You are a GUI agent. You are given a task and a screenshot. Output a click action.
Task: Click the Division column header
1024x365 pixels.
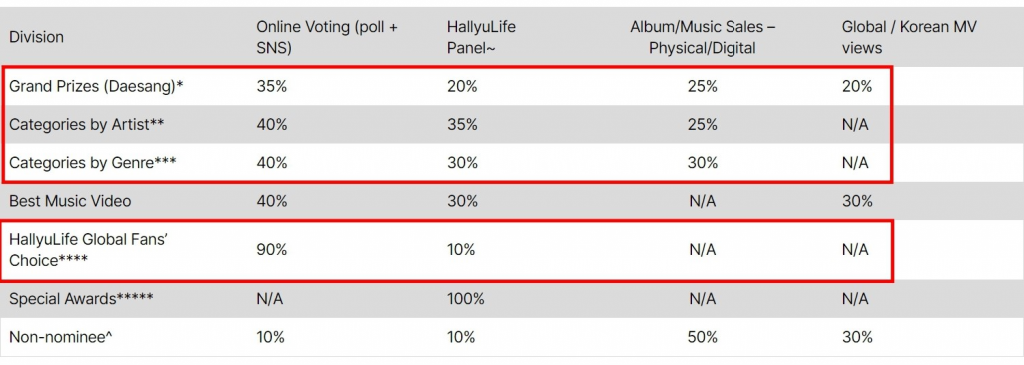tap(36, 37)
